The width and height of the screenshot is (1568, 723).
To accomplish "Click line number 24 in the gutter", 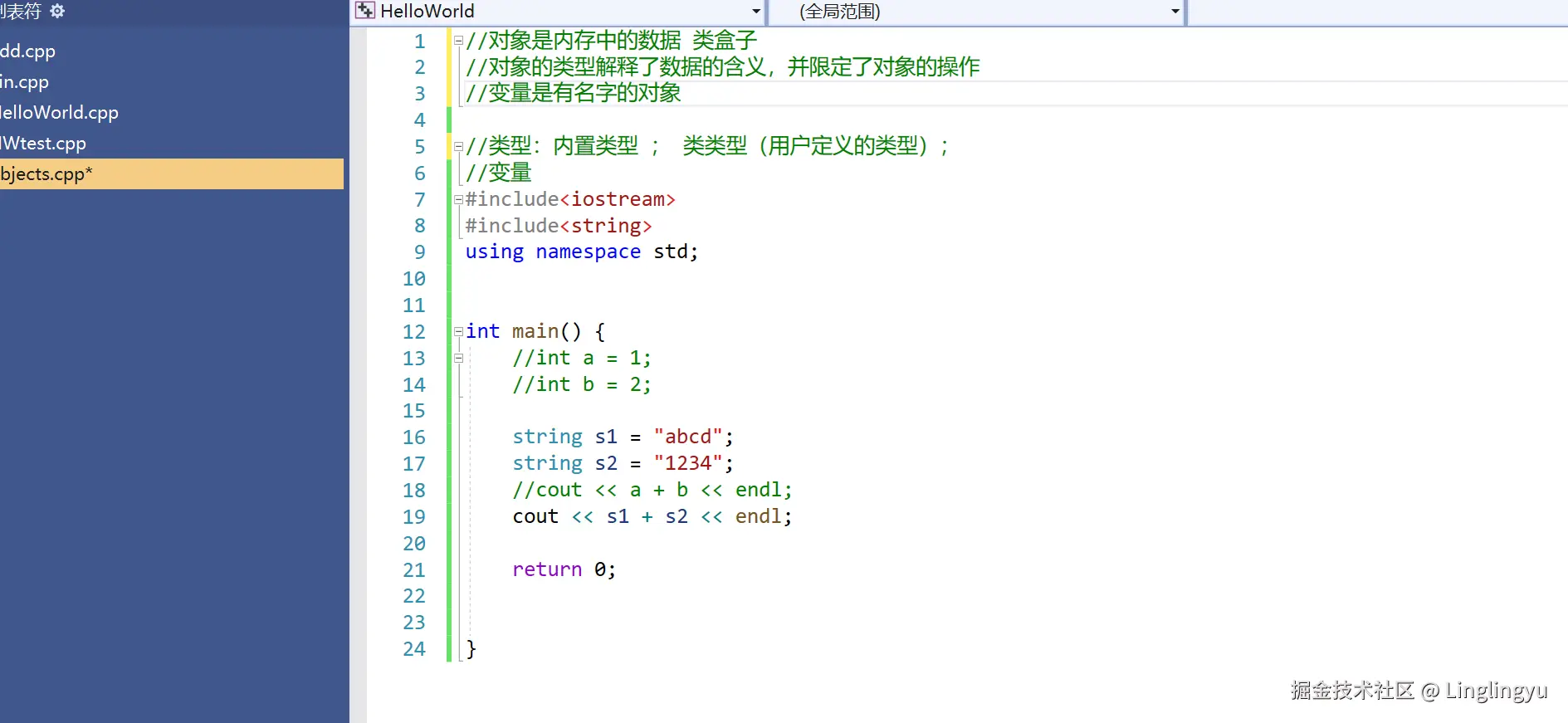I will 414,649.
